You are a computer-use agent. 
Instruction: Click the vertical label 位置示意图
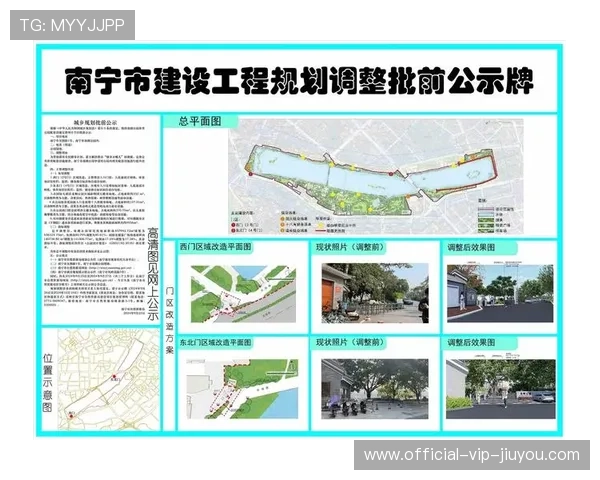tap(47, 383)
